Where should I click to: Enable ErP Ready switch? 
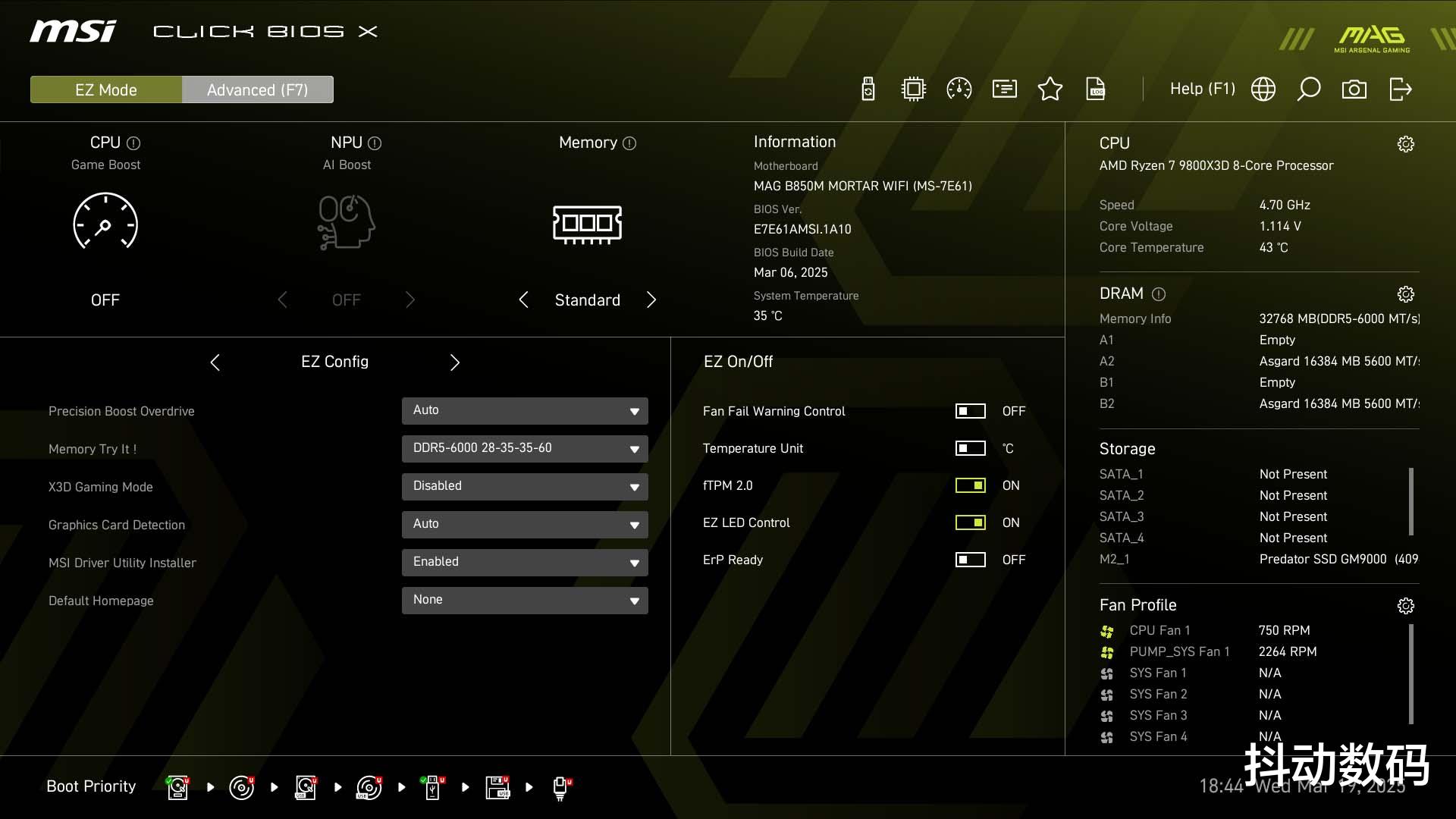(970, 560)
